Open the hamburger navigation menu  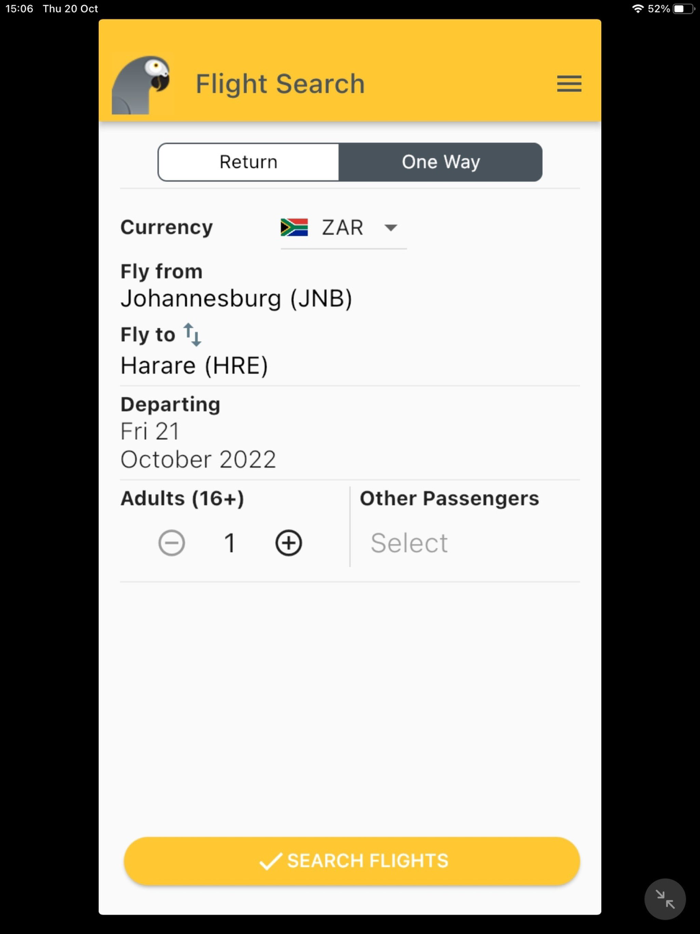[x=569, y=83]
